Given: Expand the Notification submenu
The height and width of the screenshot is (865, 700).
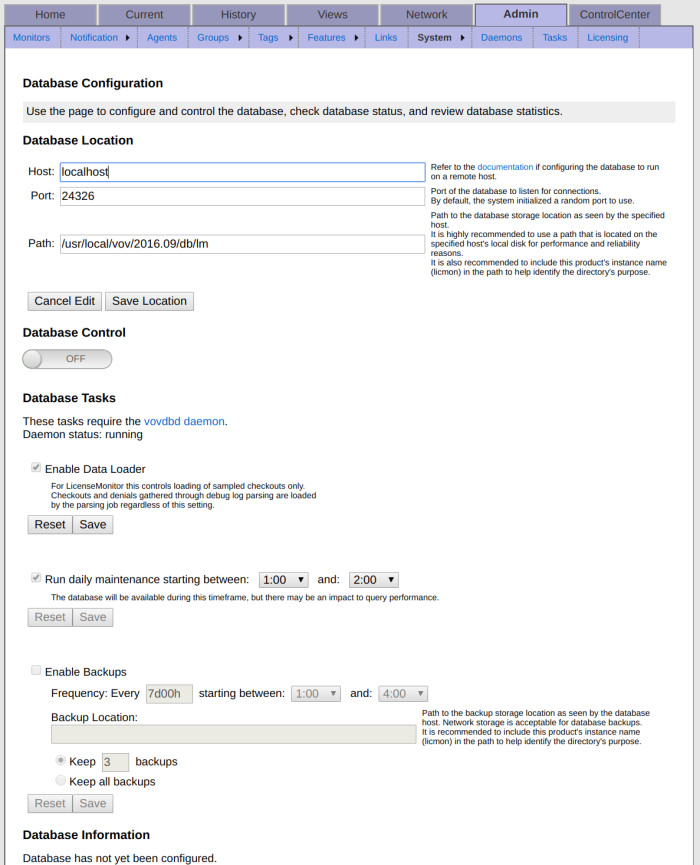Looking at the screenshot, I should [x=100, y=38].
